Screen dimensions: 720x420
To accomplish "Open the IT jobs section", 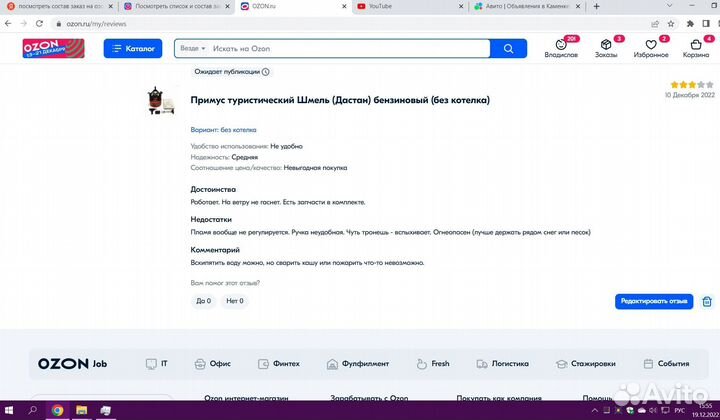I will [x=157, y=364].
